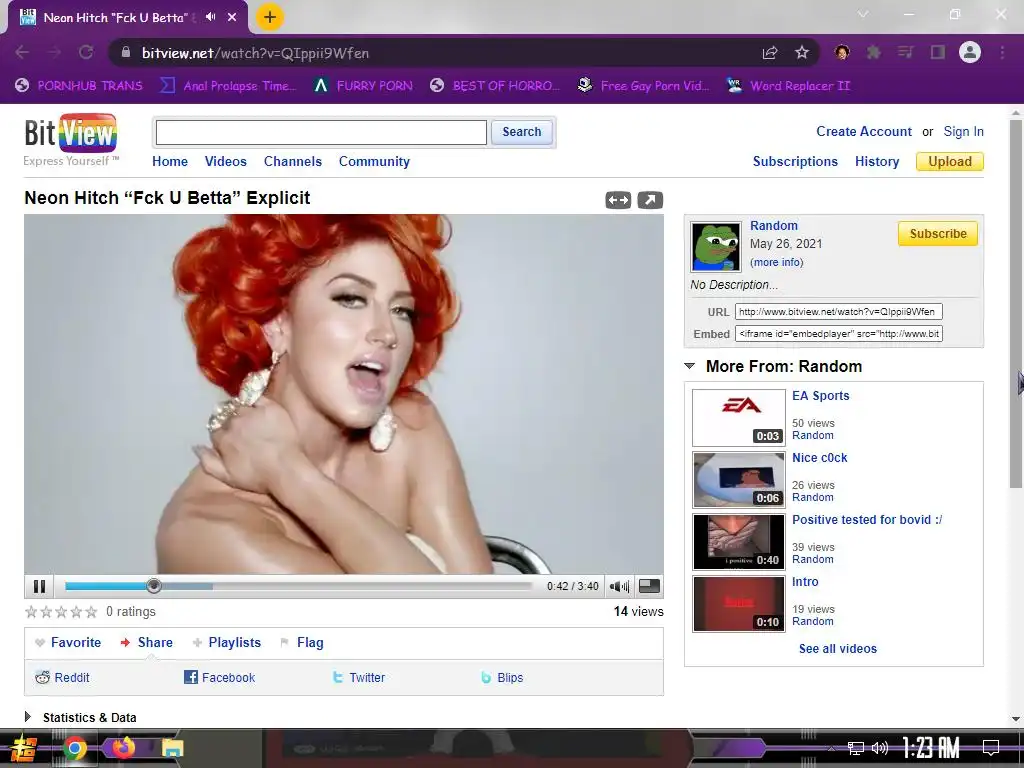
Task: Click the Sign In link
Action: pos(963,131)
